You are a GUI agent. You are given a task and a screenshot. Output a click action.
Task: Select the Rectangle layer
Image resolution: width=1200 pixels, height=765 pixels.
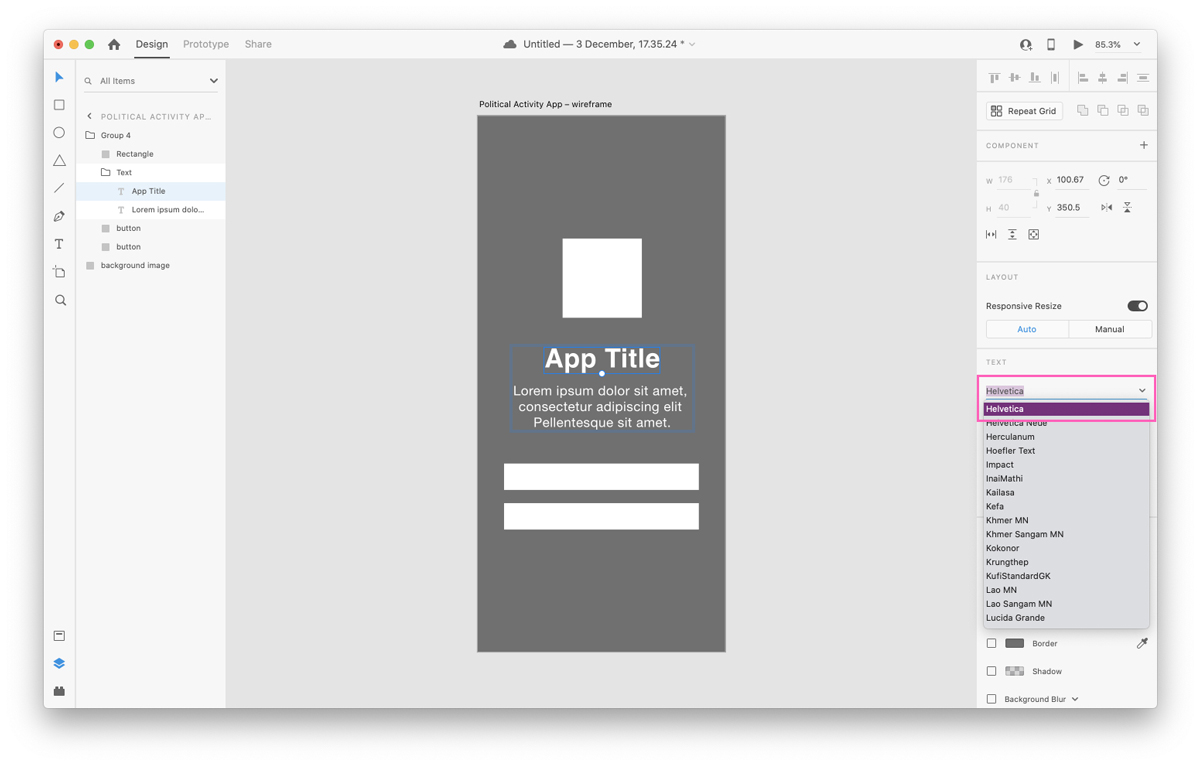150,154
